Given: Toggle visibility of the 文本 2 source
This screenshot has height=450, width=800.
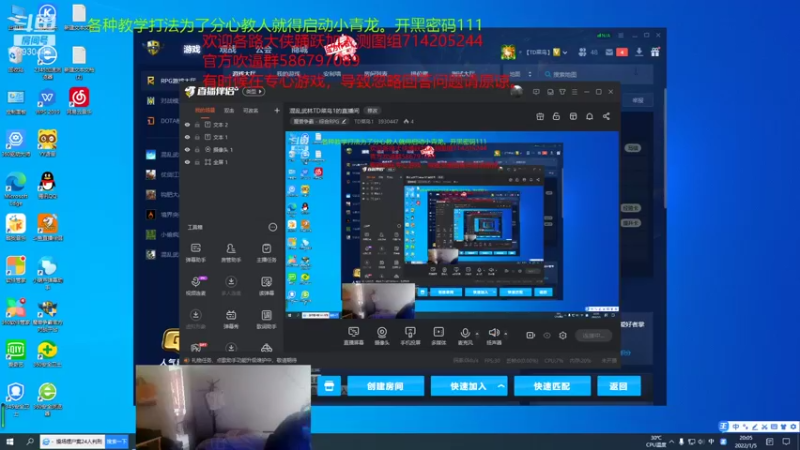Looking at the screenshot, I should pos(187,124).
